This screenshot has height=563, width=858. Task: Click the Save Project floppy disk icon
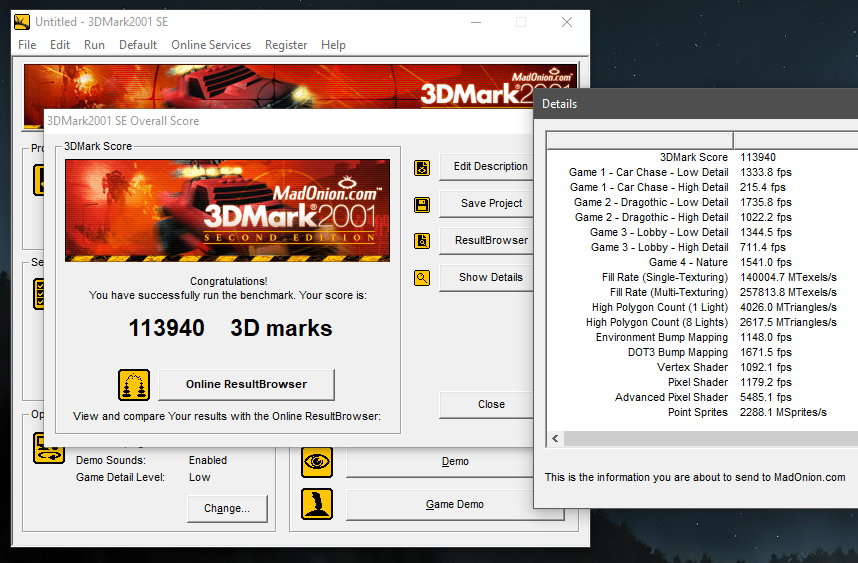point(422,205)
